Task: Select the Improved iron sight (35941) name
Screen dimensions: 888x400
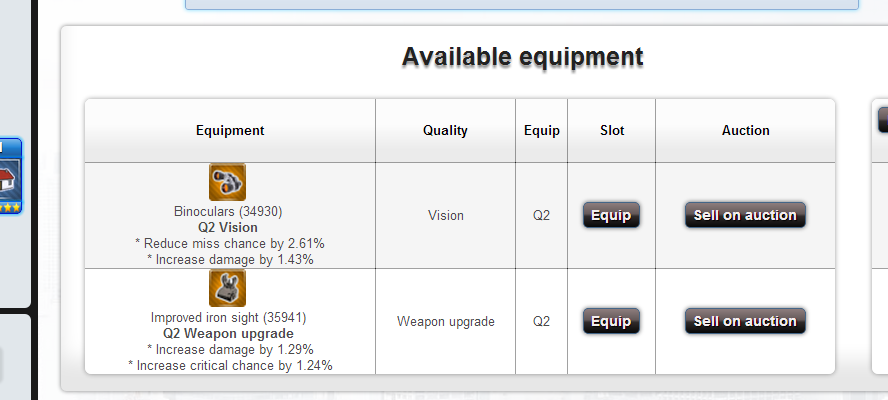Action: [x=228, y=317]
